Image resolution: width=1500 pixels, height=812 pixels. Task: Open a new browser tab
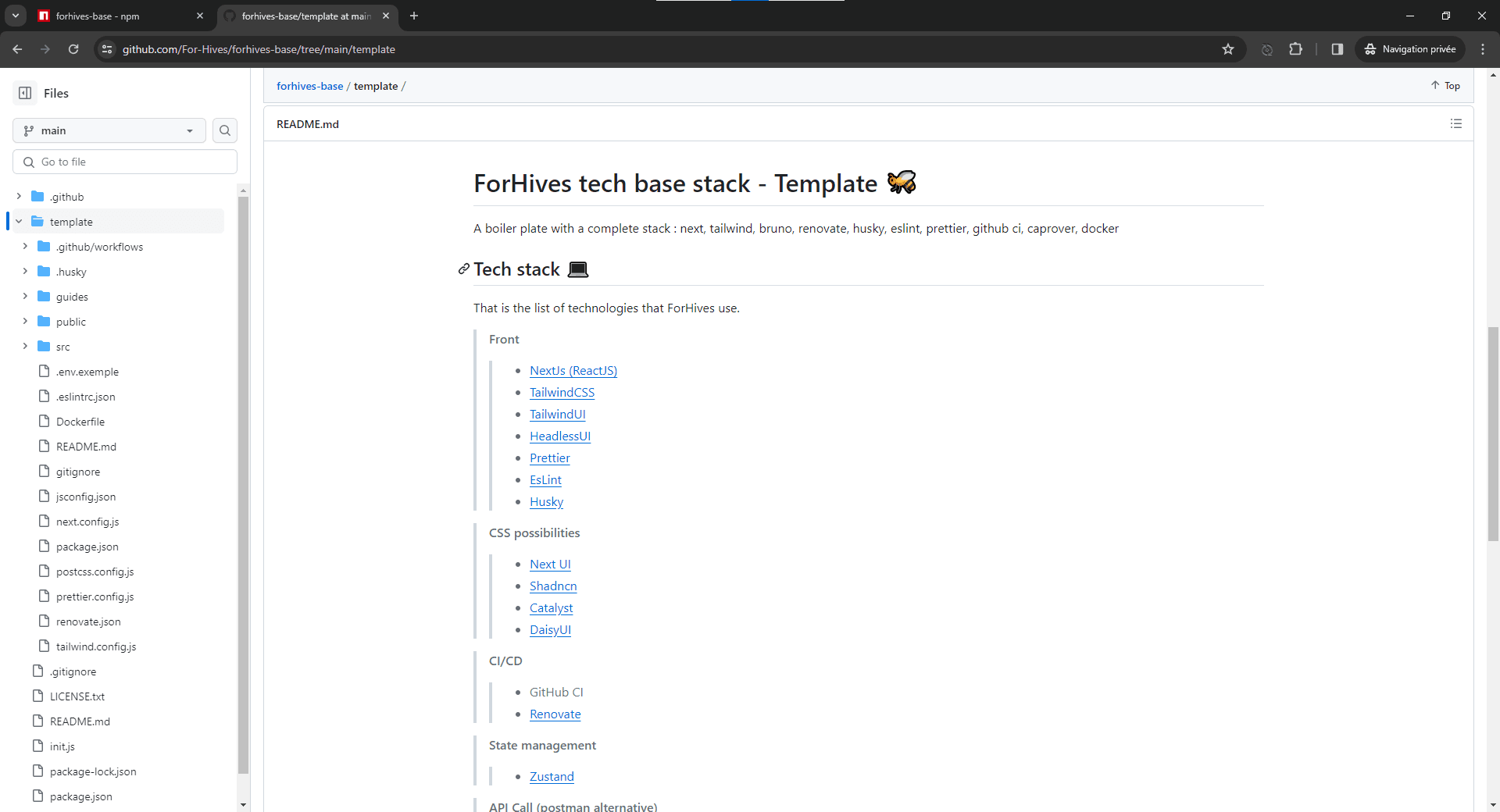coord(414,16)
